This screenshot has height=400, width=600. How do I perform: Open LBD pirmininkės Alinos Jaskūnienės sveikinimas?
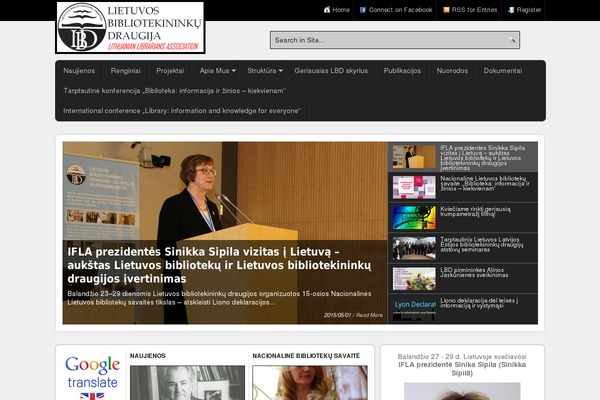pos(474,273)
